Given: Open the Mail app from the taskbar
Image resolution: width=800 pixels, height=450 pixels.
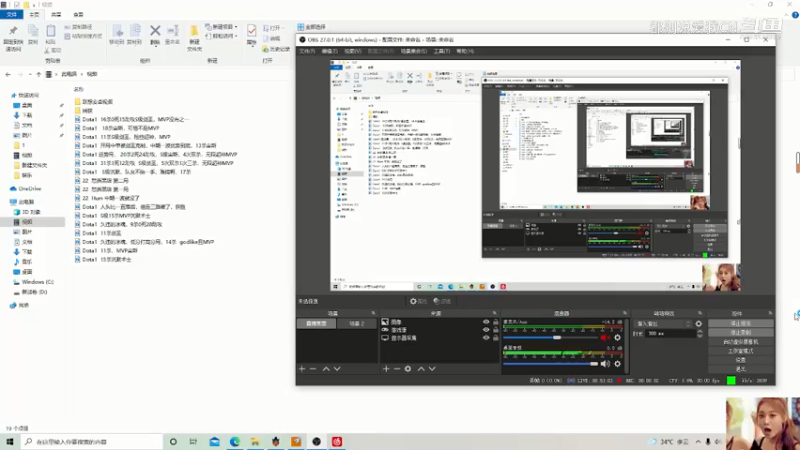Looking at the screenshot, I should [x=214, y=441].
